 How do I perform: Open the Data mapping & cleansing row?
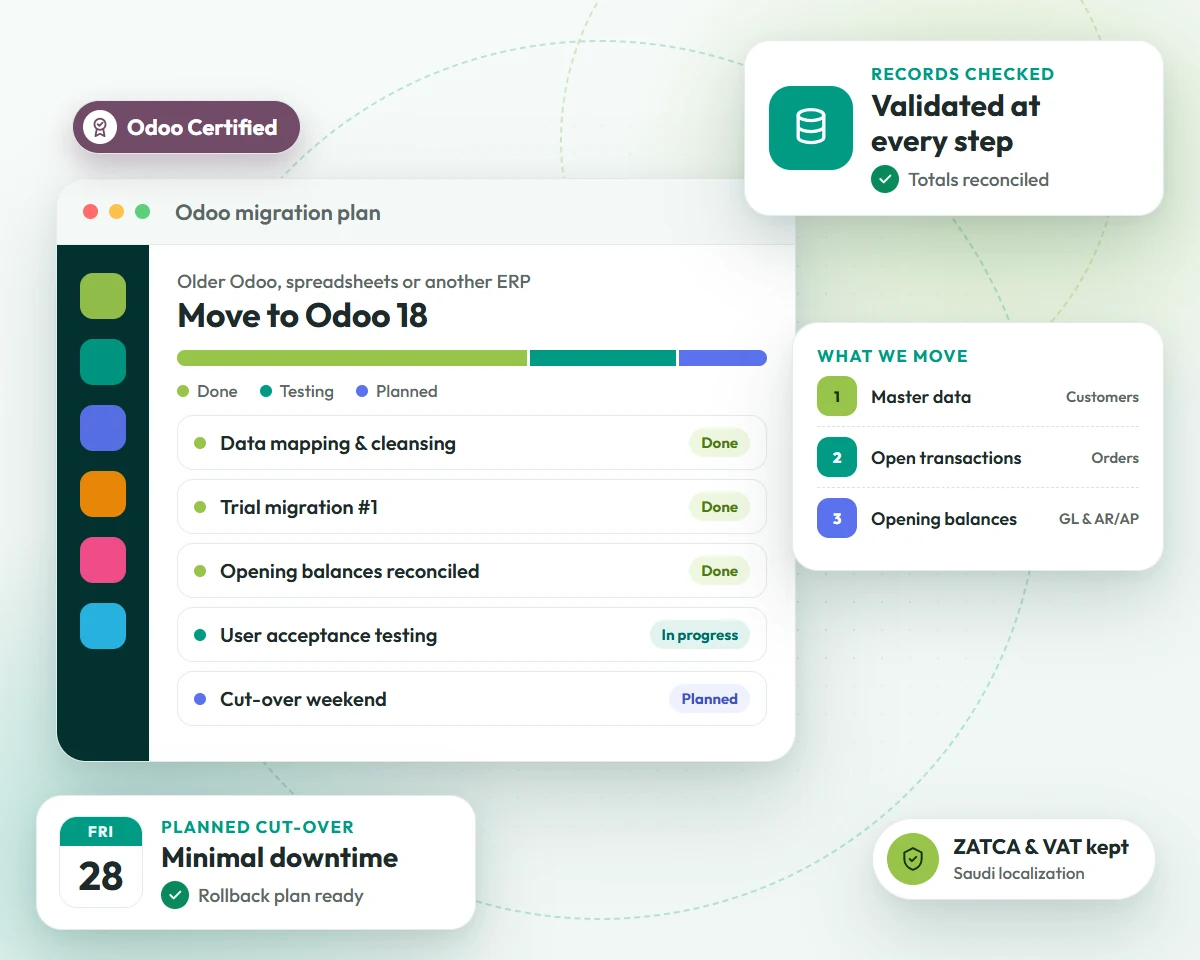click(472, 443)
